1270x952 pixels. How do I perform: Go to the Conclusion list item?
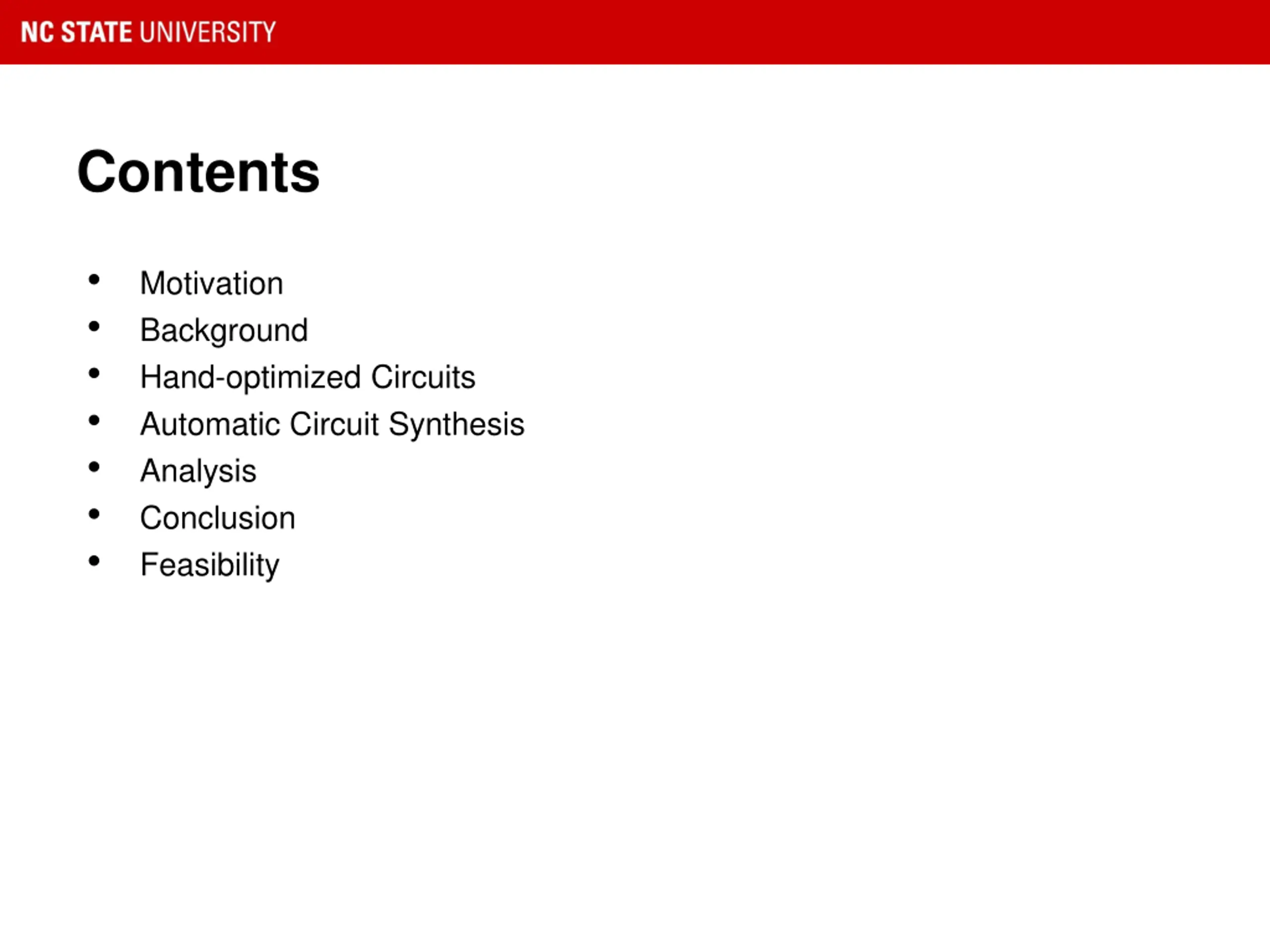pyautogui.click(x=218, y=518)
